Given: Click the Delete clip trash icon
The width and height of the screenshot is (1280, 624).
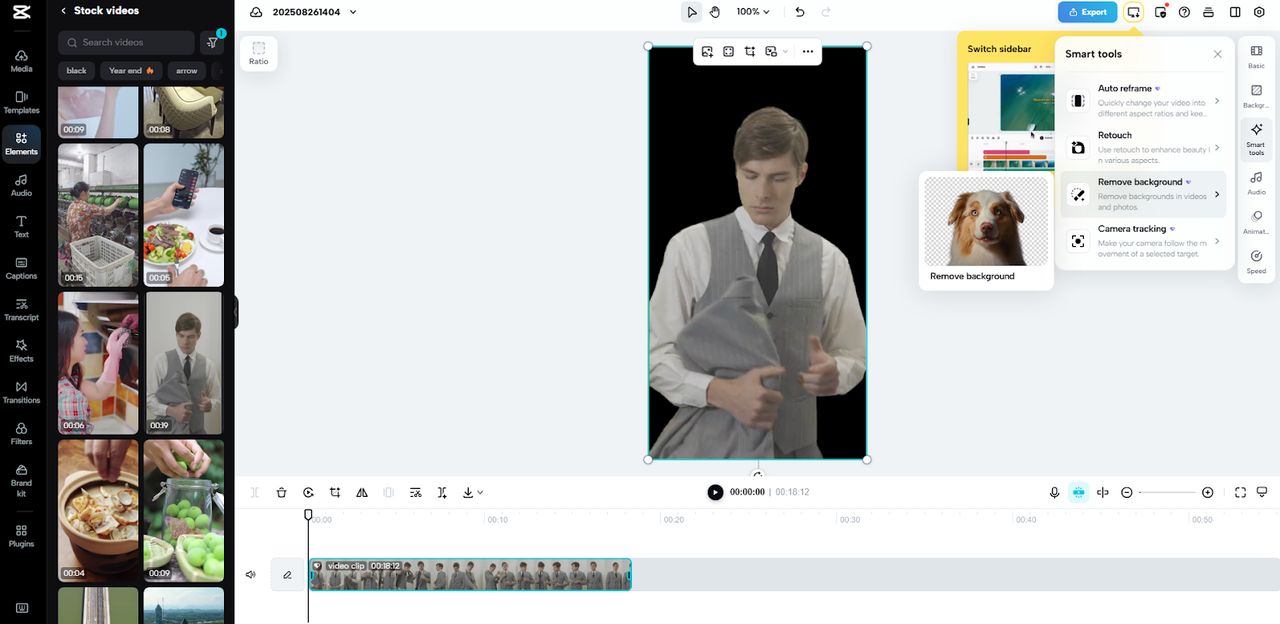Looking at the screenshot, I should click(281, 492).
